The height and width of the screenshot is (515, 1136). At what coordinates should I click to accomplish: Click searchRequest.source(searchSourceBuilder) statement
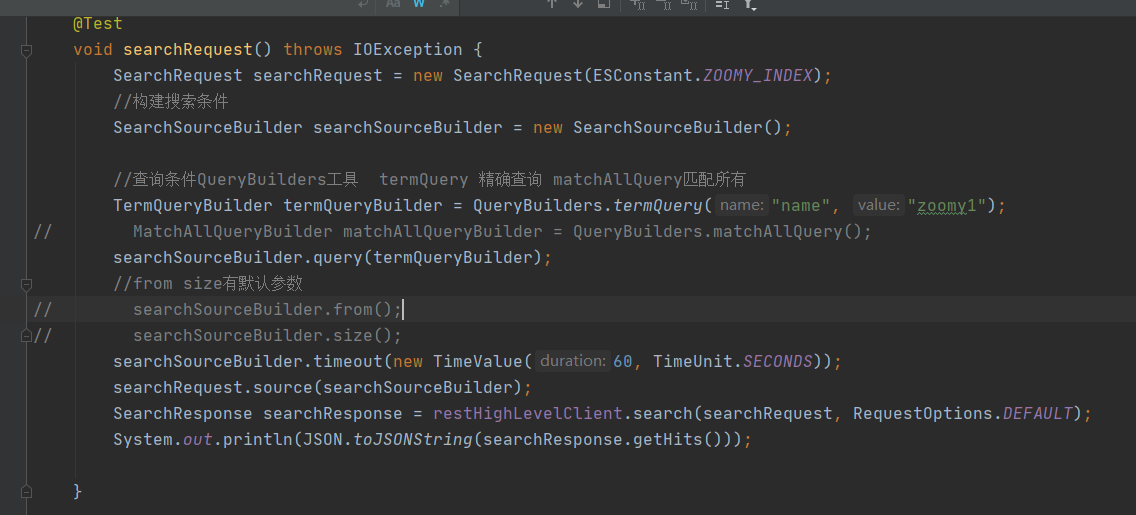point(322,388)
